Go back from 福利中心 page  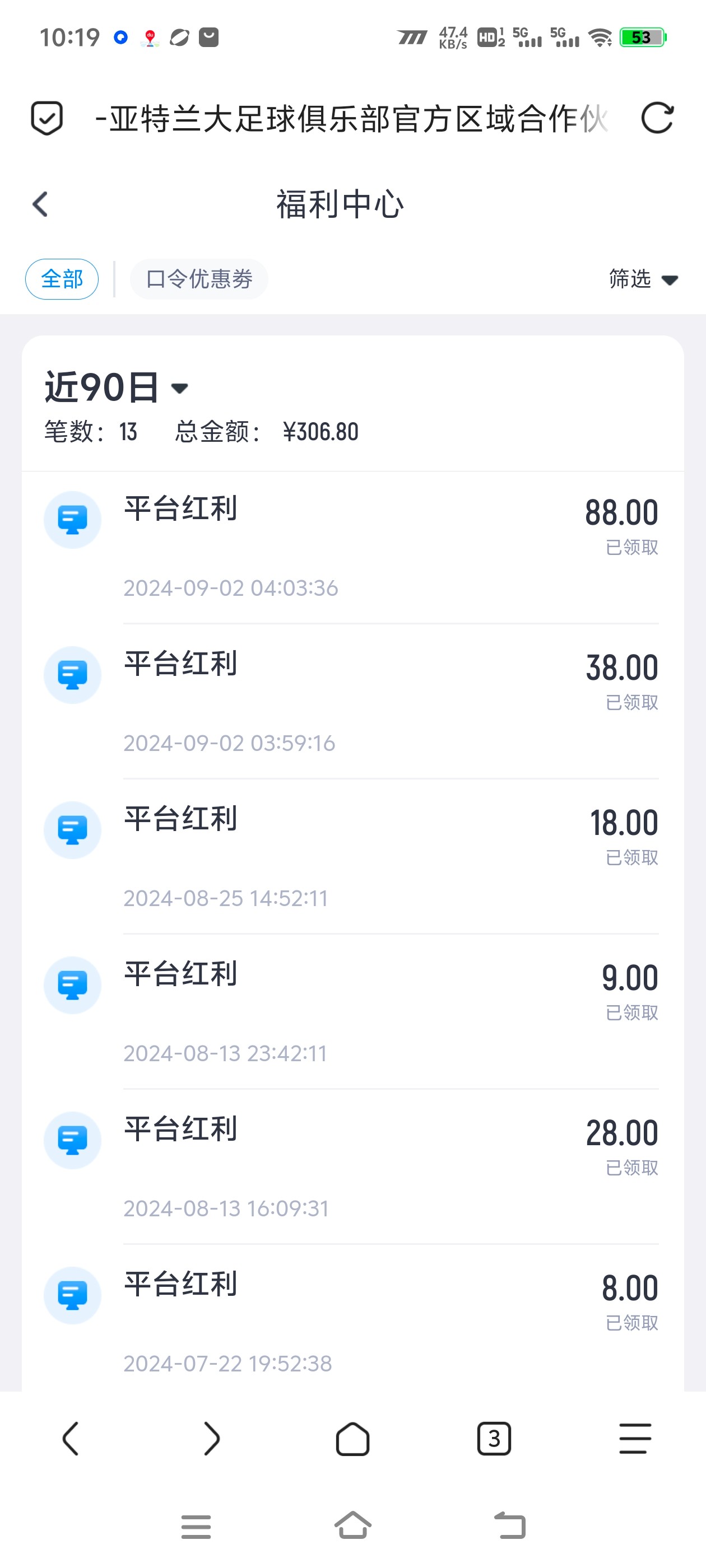[x=40, y=204]
